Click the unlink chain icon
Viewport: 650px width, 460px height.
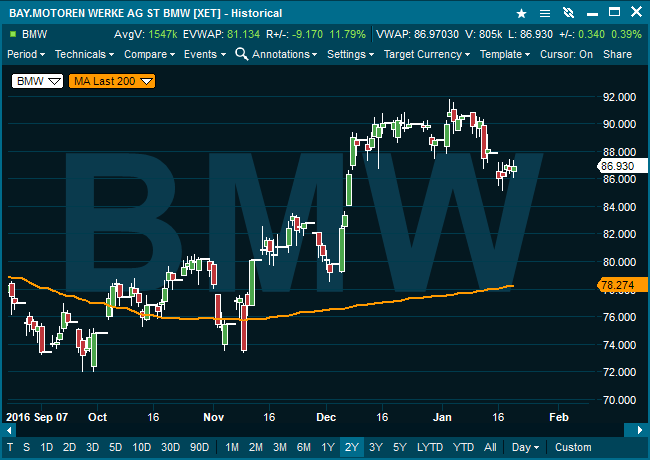(568, 13)
